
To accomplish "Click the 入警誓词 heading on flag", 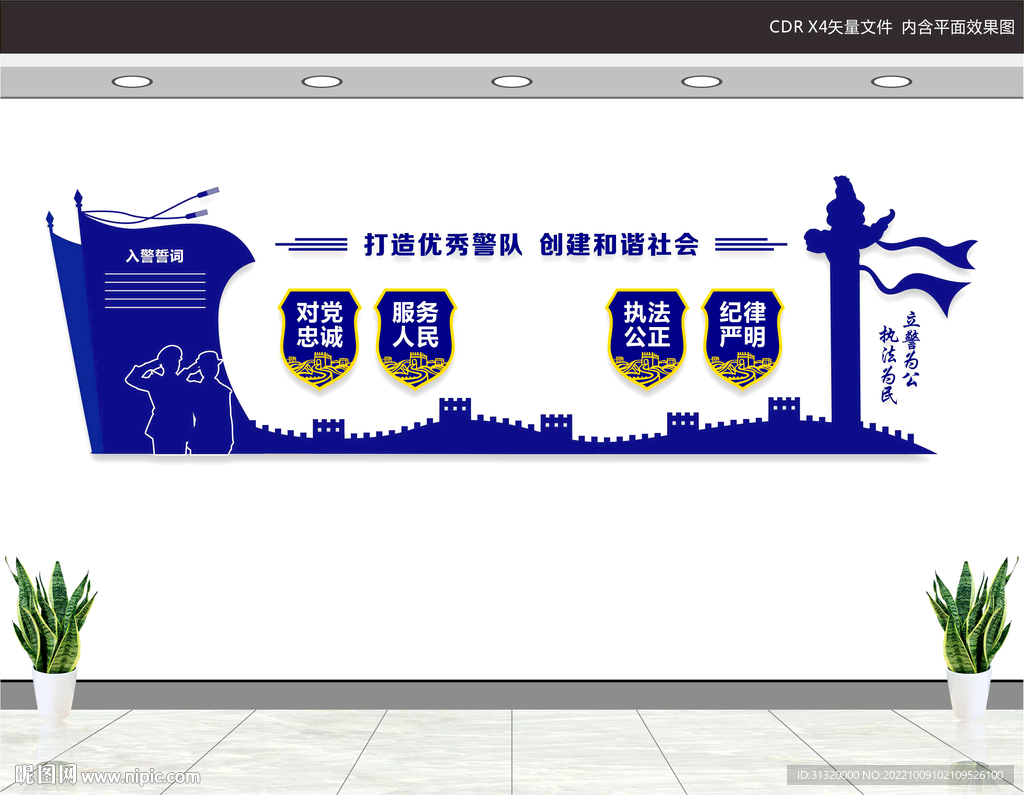I will [x=155, y=255].
